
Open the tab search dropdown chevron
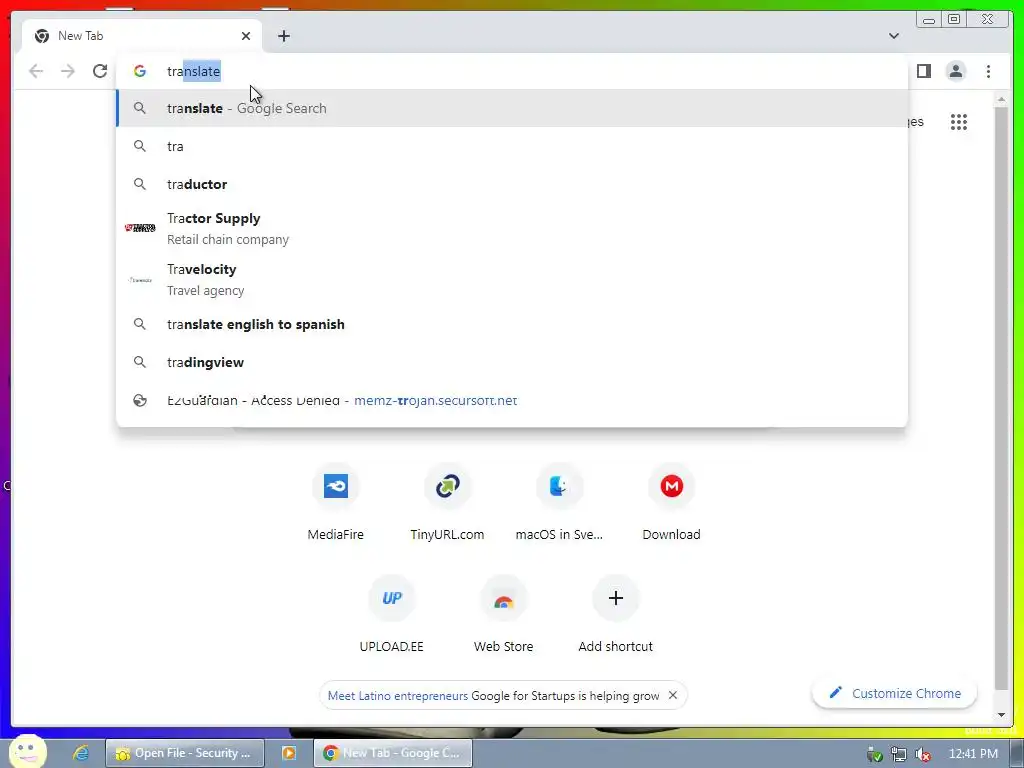[x=894, y=36]
